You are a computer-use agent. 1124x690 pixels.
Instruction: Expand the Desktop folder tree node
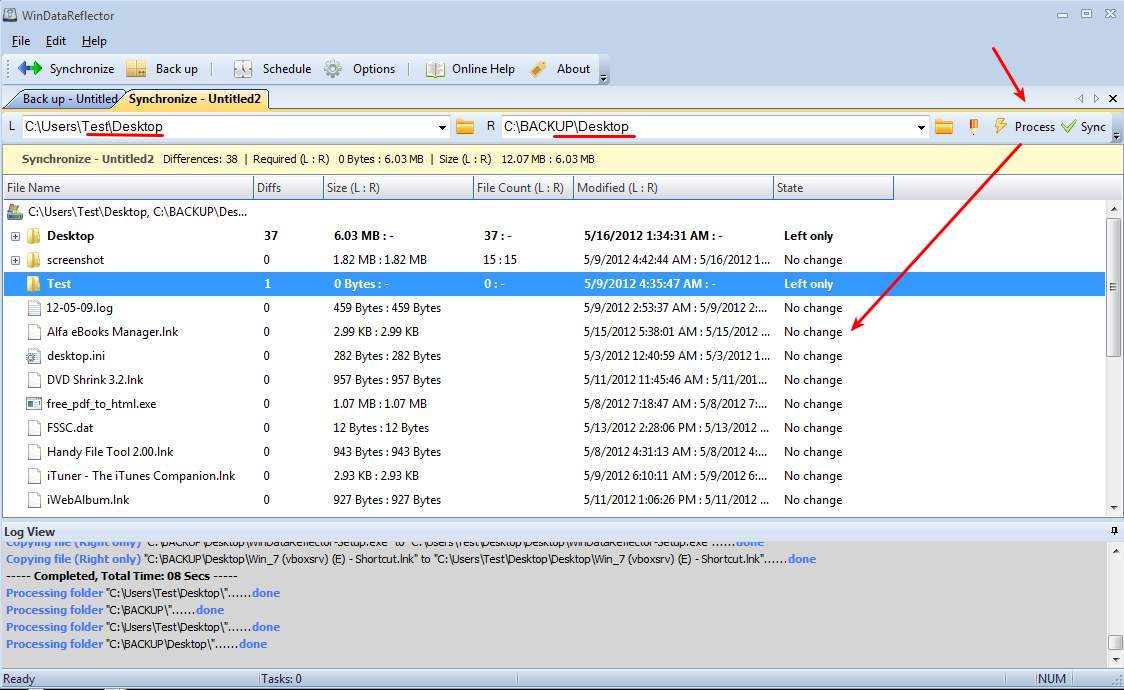point(15,236)
